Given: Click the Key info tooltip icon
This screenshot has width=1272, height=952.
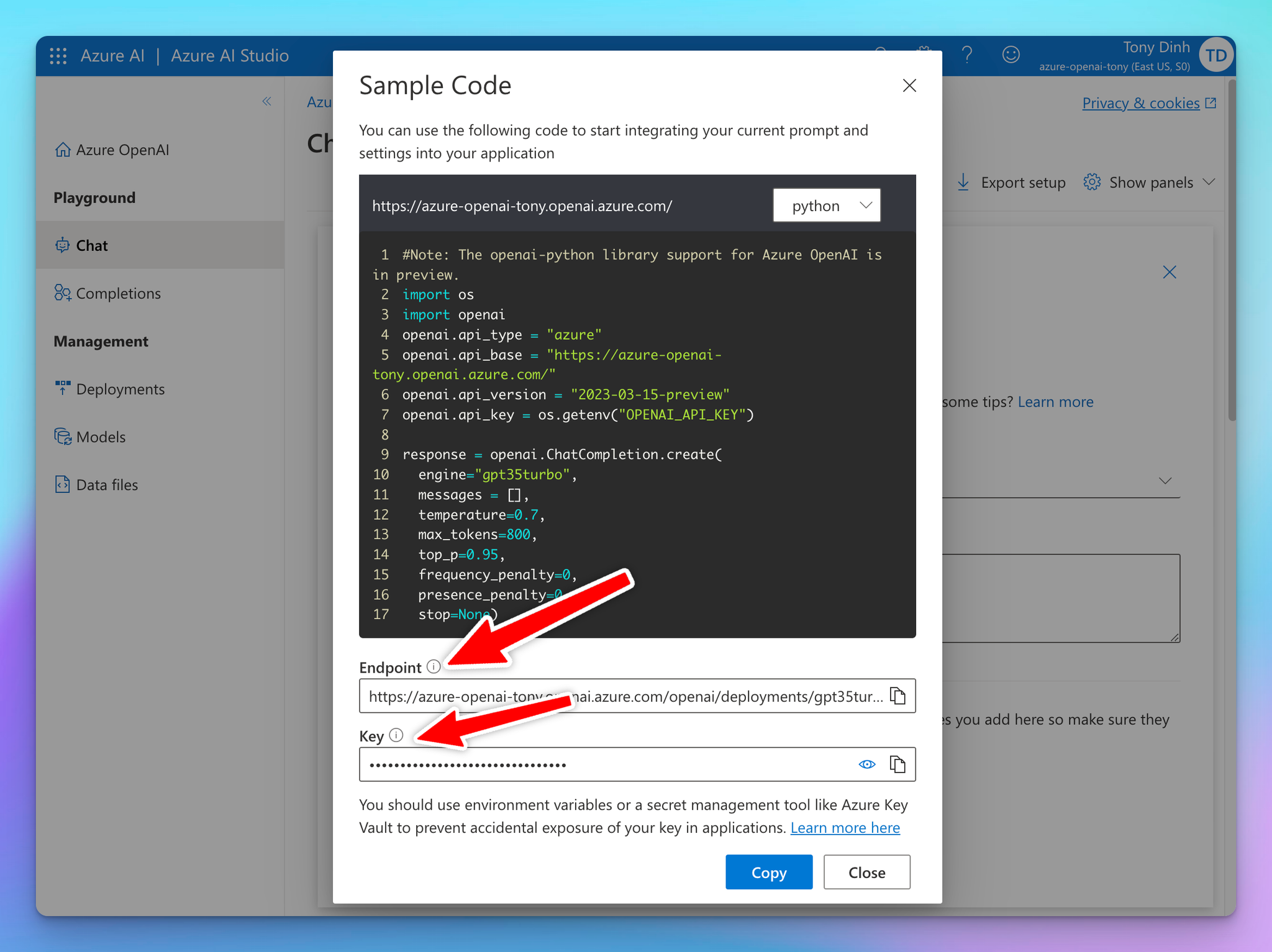Looking at the screenshot, I should (397, 735).
